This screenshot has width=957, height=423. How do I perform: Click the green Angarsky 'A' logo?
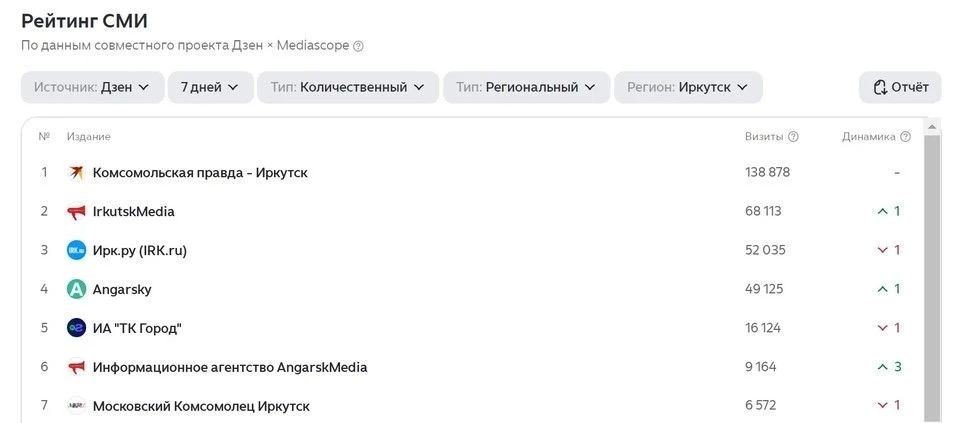click(x=76, y=289)
